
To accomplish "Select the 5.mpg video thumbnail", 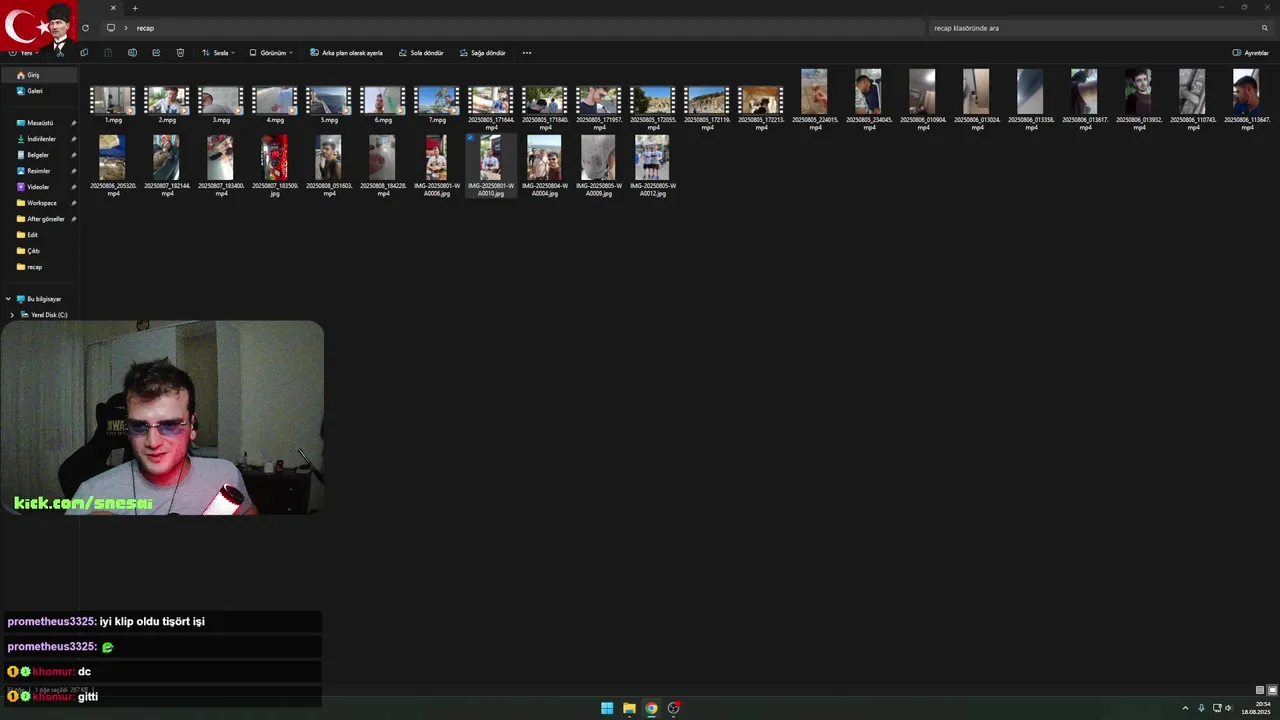I will (329, 100).
